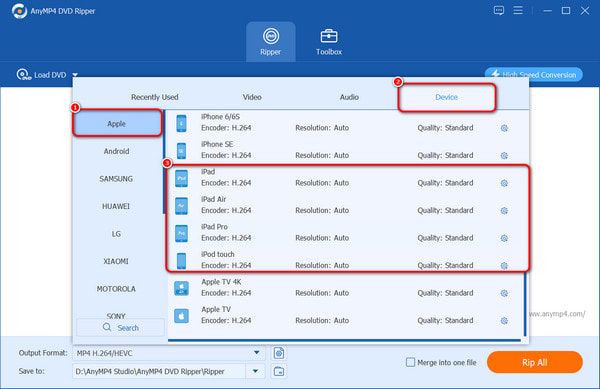The image size is (600, 389).
Task: Choose the Apple TV 4K output profile
Action: (x=346, y=288)
